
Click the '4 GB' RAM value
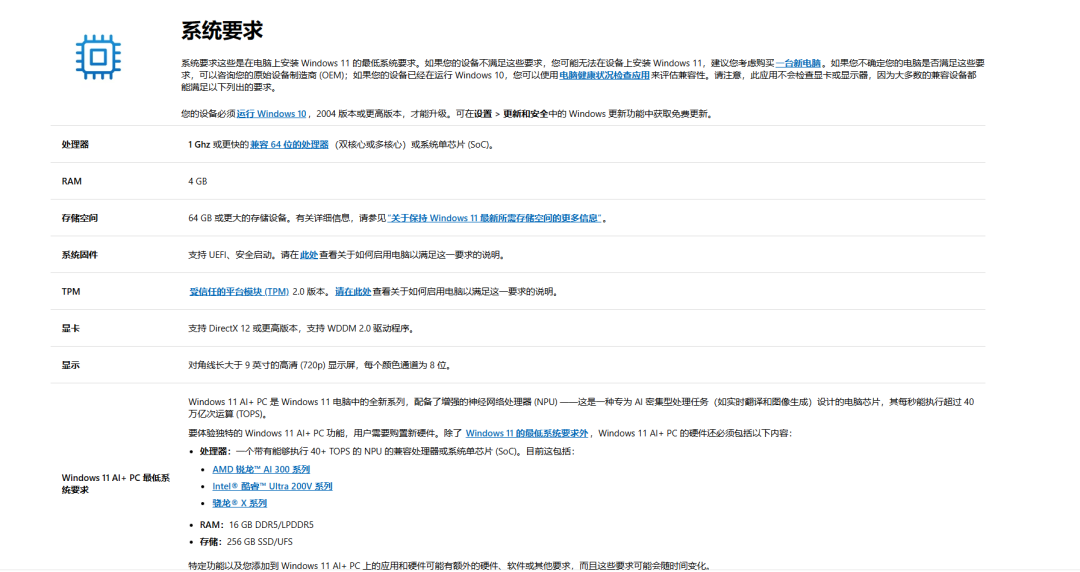click(x=198, y=181)
